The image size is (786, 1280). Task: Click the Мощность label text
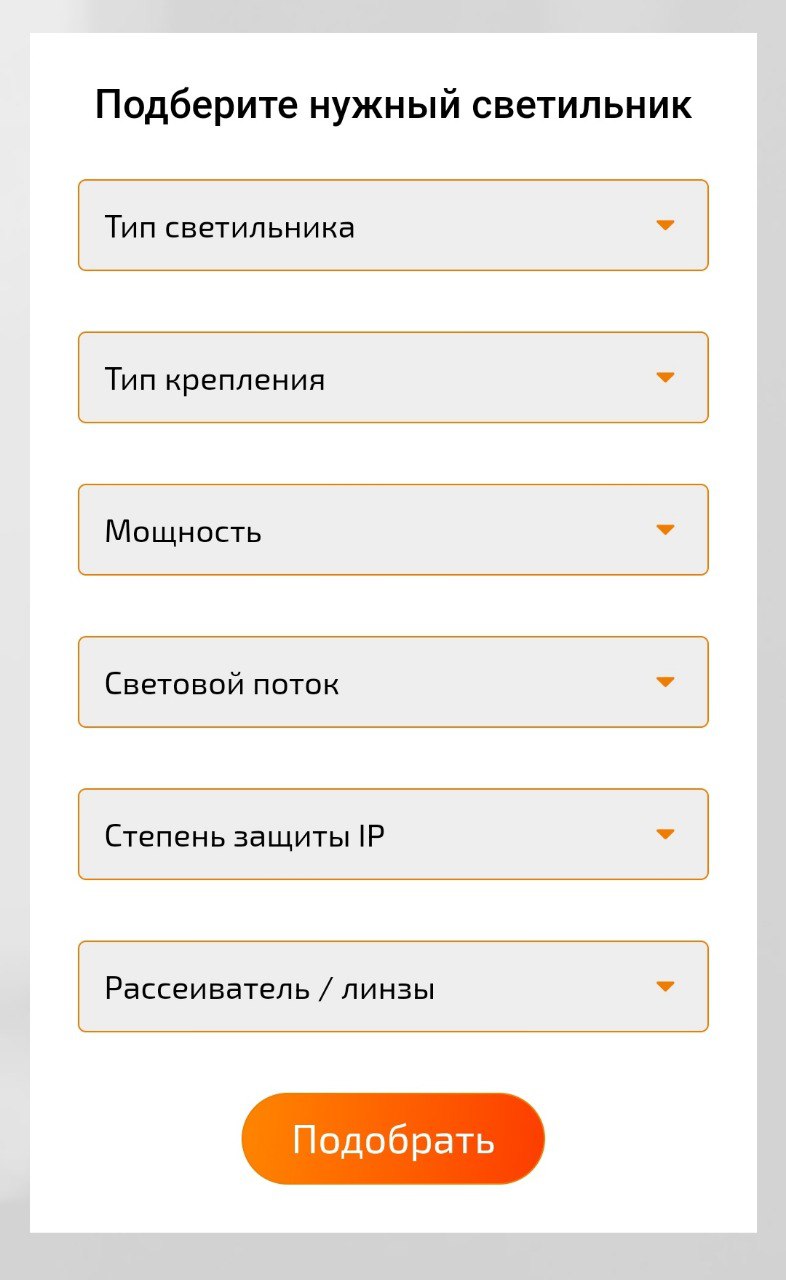(183, 532)
